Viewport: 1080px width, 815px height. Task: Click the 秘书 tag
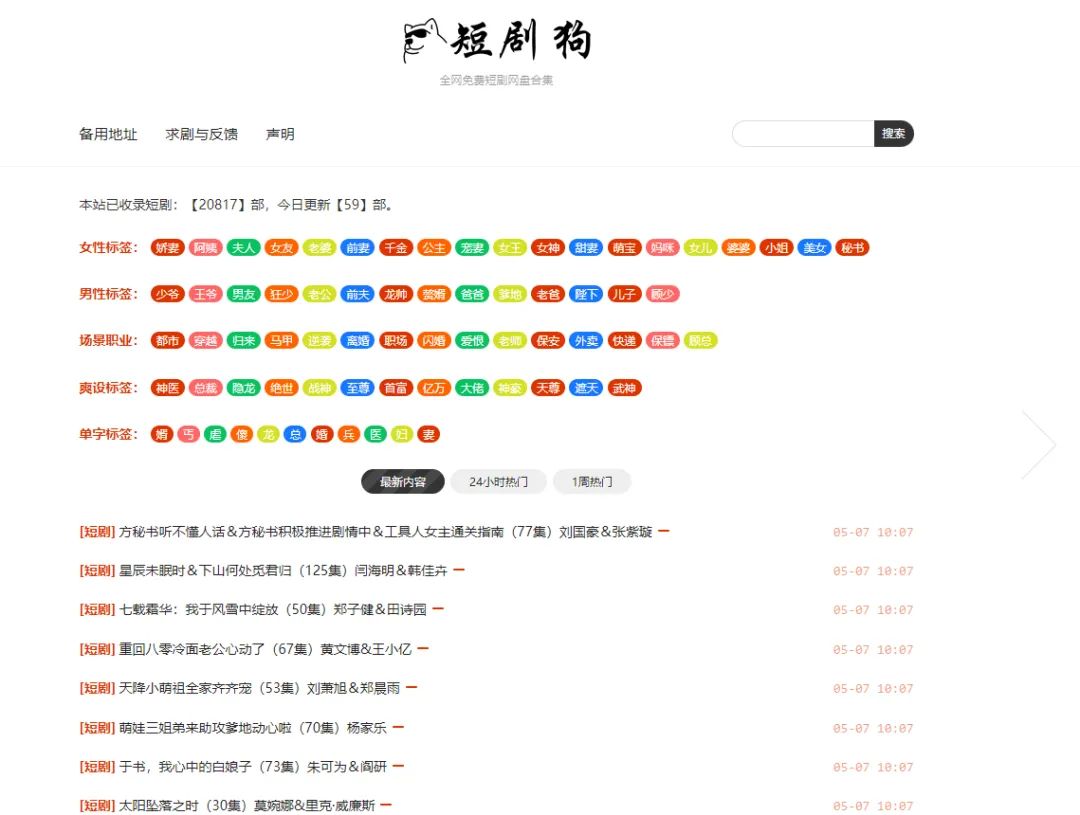pos(852,247)
